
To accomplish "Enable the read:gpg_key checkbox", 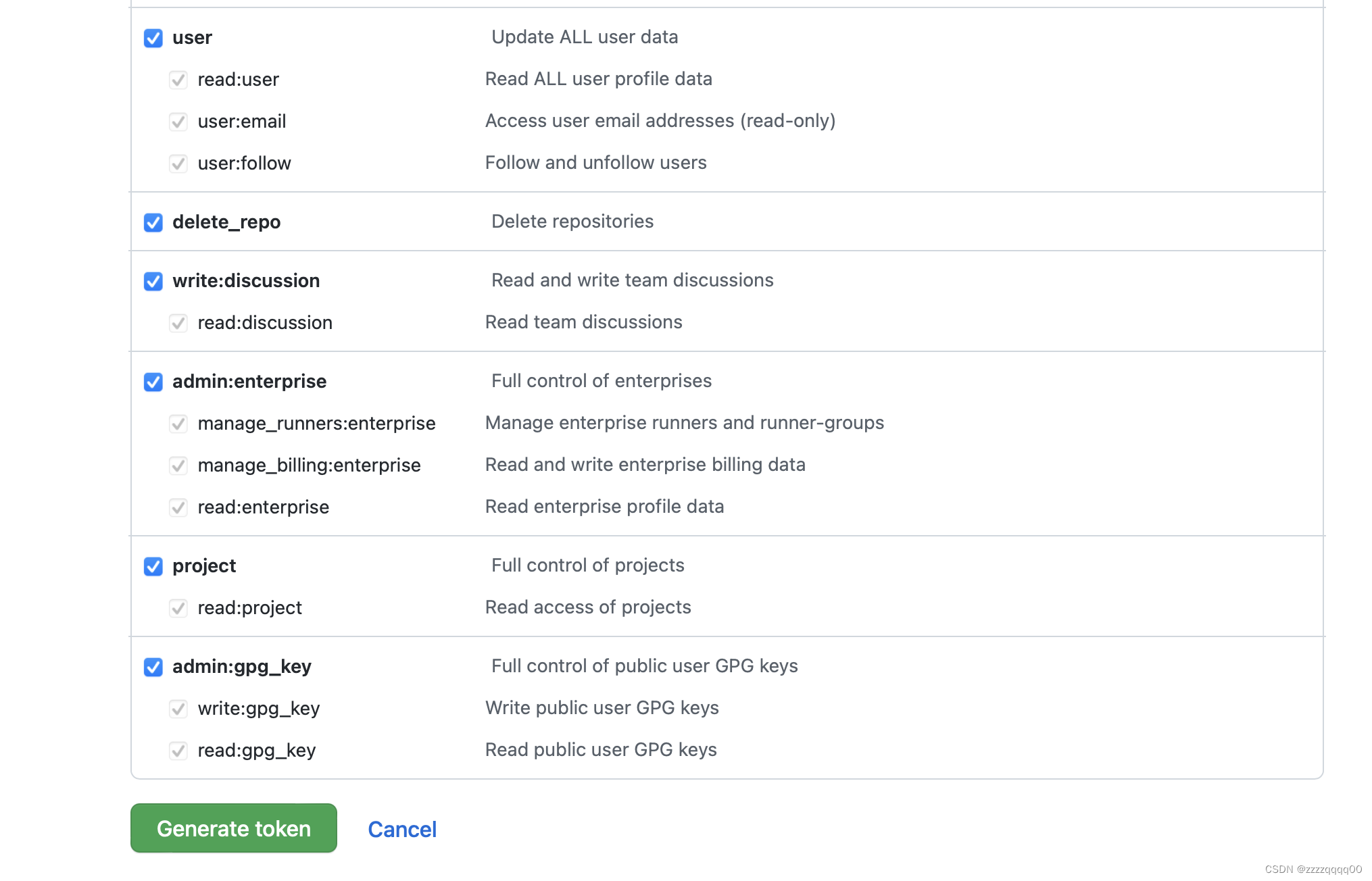I will click(178, 751).
